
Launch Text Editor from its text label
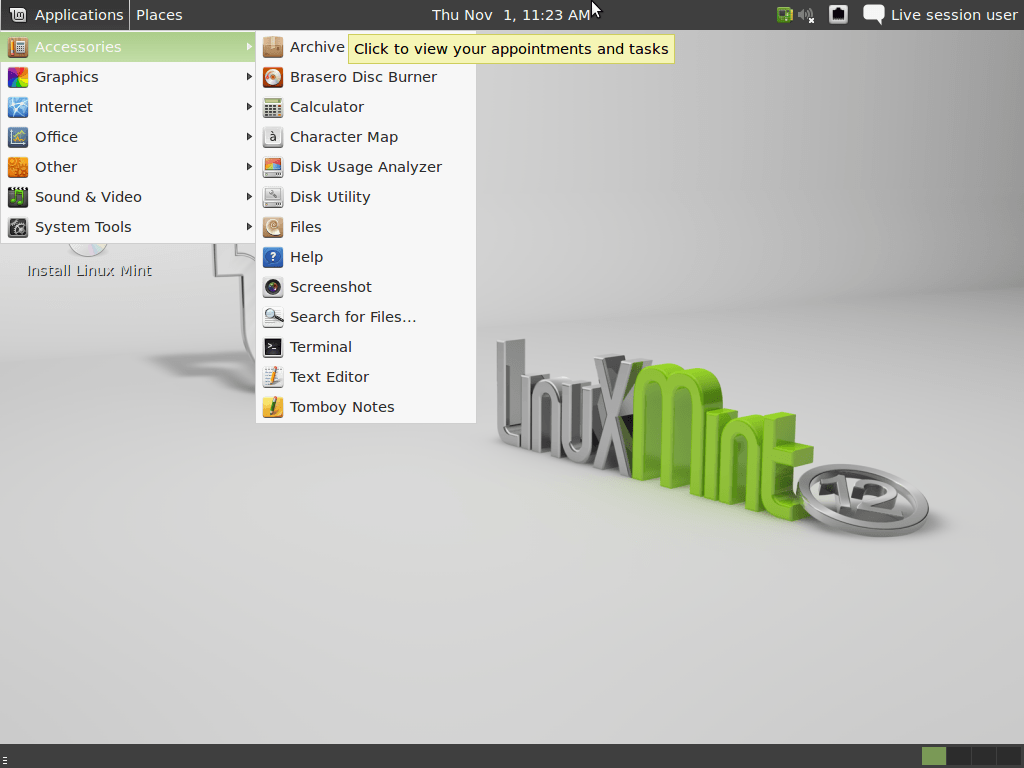pyautogui.click(x=329, y=377)
